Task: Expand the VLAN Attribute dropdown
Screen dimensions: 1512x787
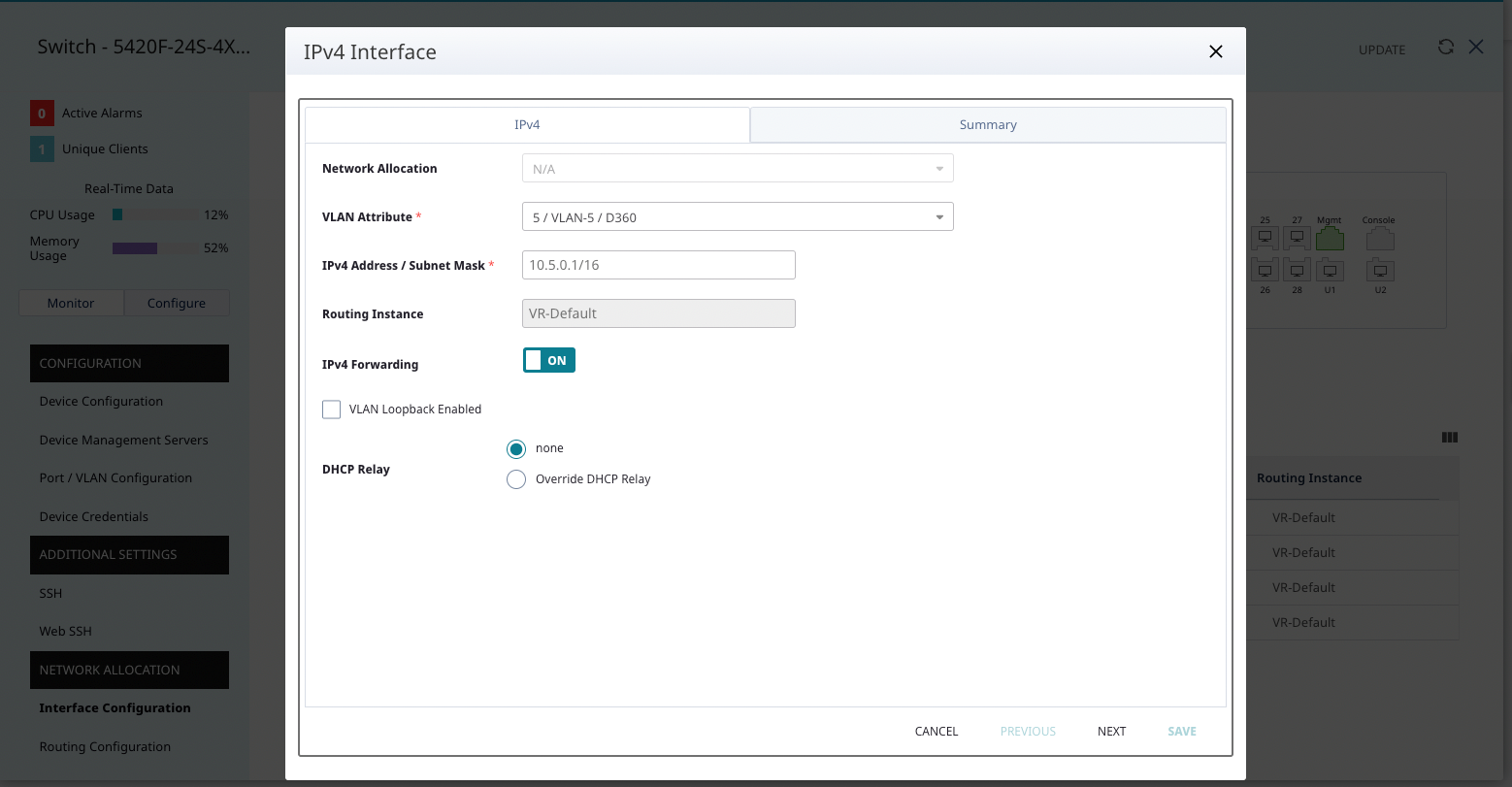Action: [738, 217]
